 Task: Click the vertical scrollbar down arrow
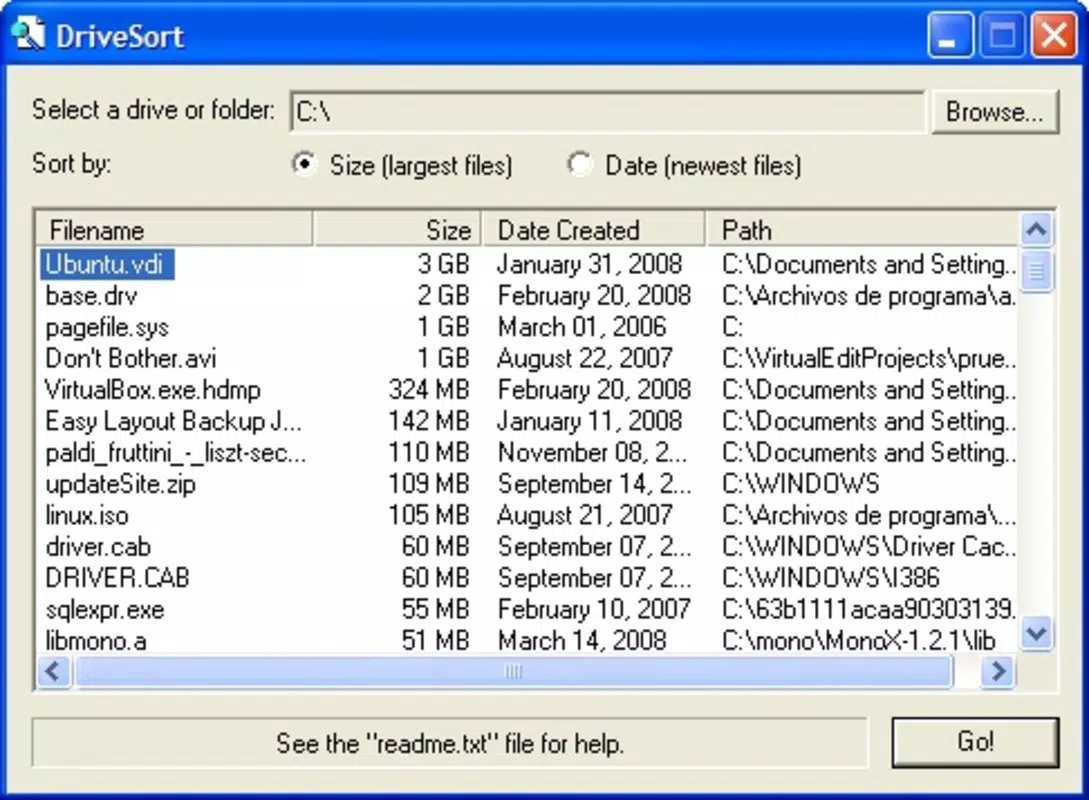coord(1036,633)
